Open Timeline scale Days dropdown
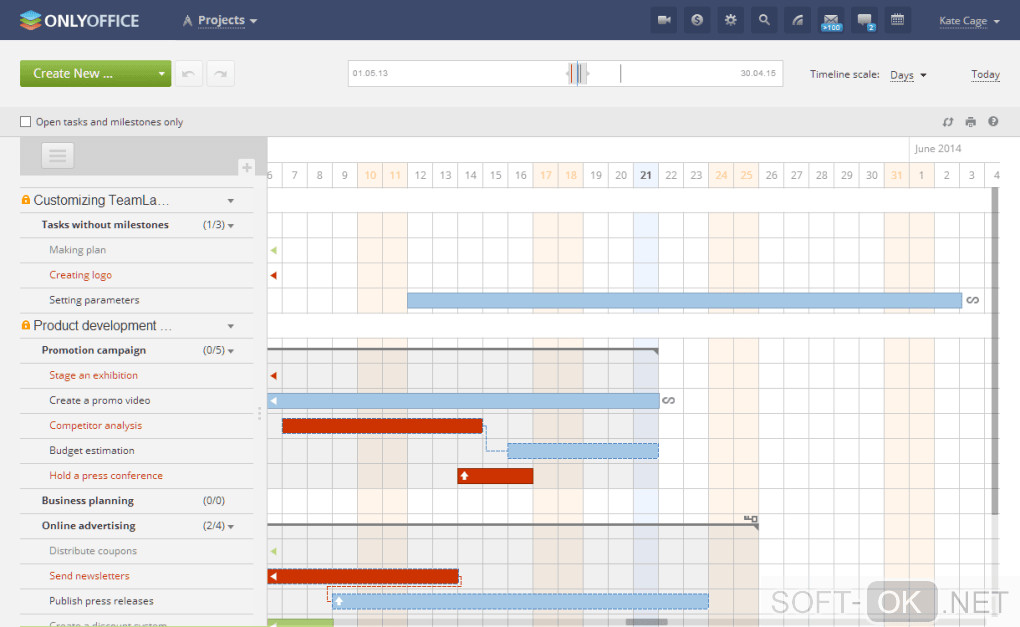Image resolution: width=1020 pixels, height=627 pixels. (x=908, y=75)
